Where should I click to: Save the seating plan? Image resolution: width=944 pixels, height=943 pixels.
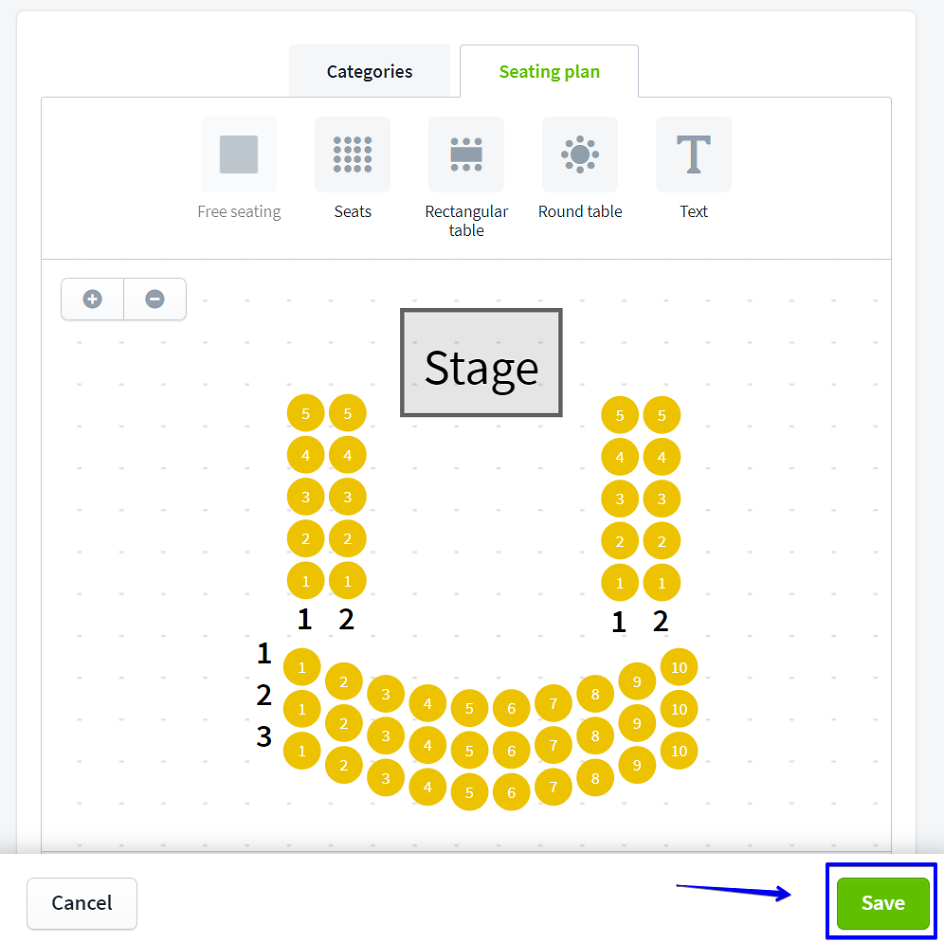click(x=883, y=903)
